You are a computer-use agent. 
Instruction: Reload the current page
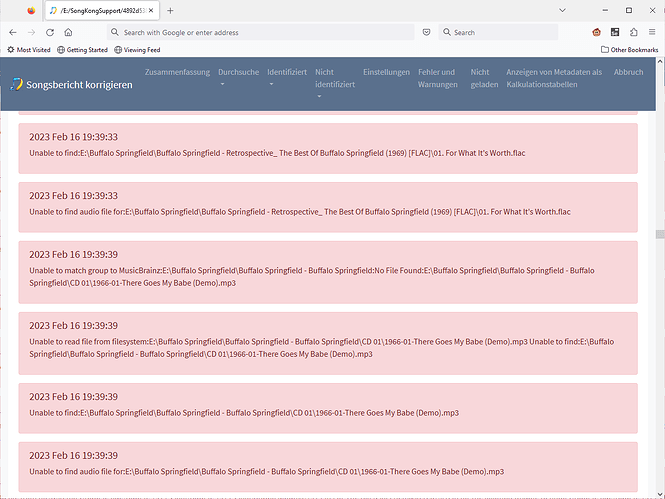50,32
